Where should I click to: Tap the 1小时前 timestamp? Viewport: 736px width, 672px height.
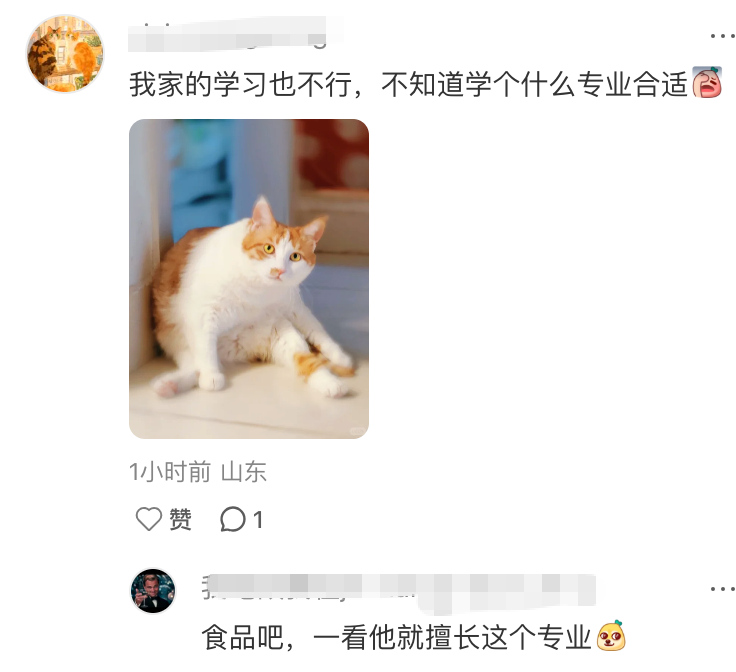(x=170, y=472)
